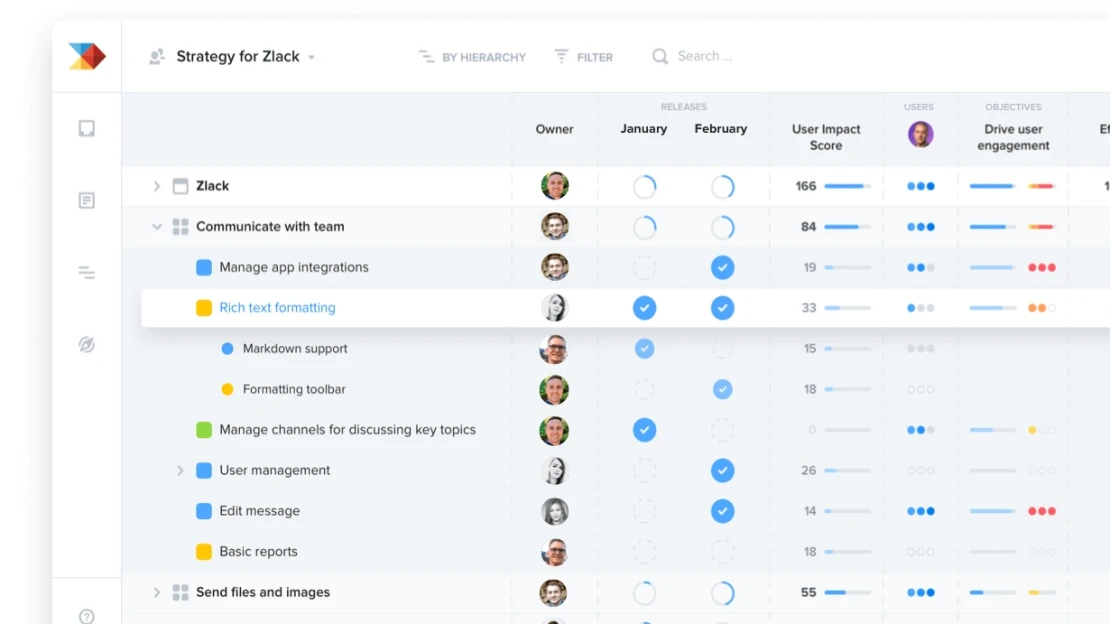Toggle February release for Formatting toolbar
The height and width of the screenshot is (624, 1110).
[x=722, y=389]
